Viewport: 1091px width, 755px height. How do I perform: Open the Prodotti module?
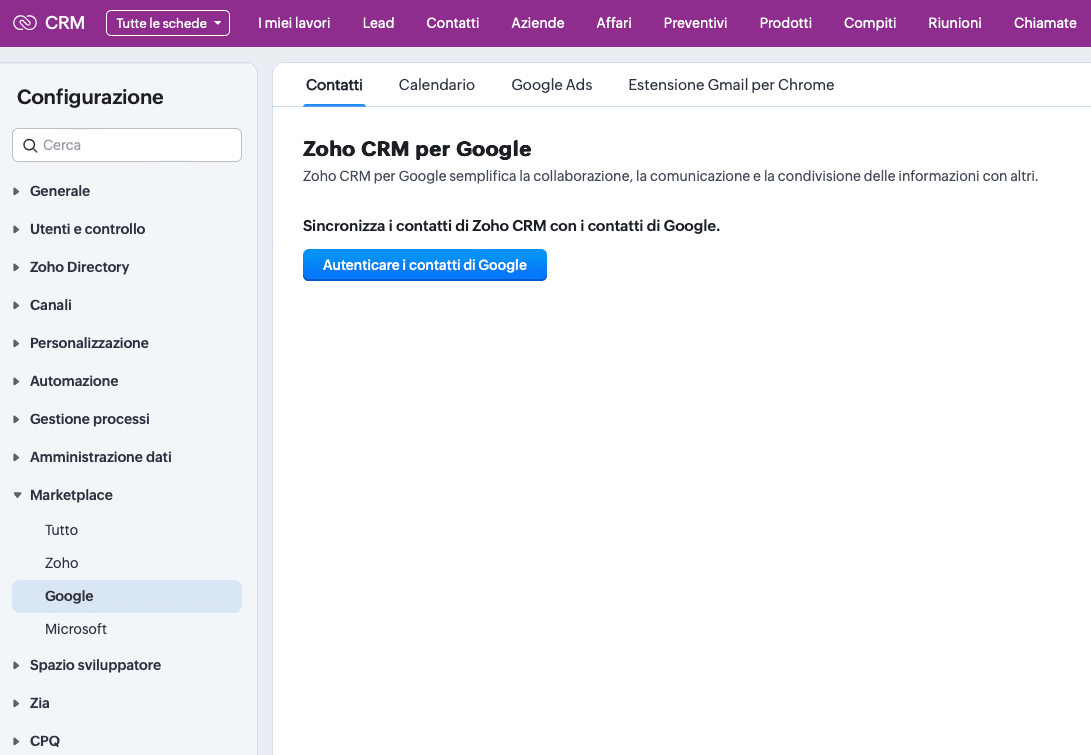[x=786, y=23]
